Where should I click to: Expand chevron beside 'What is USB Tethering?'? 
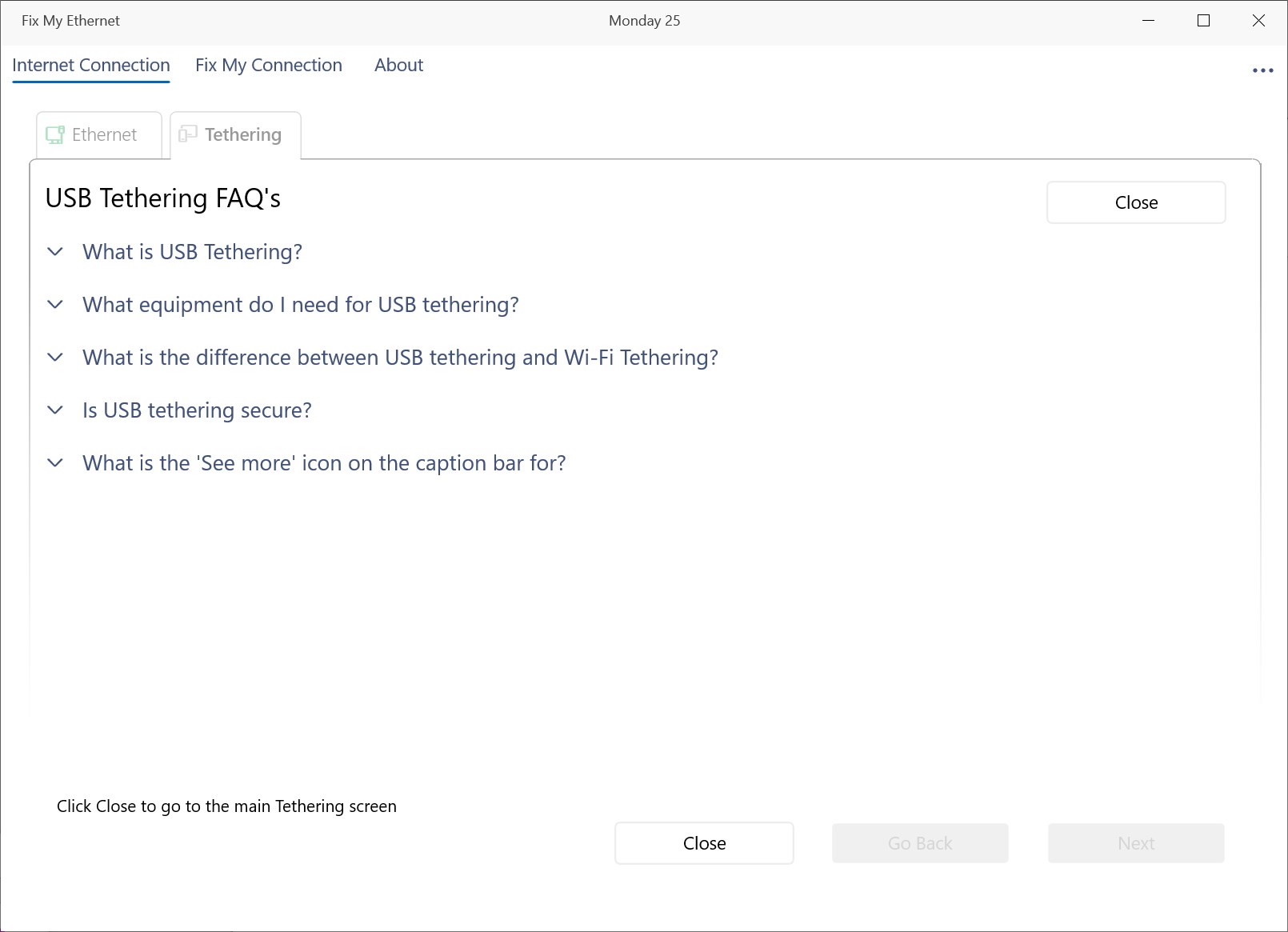[55, 252]
